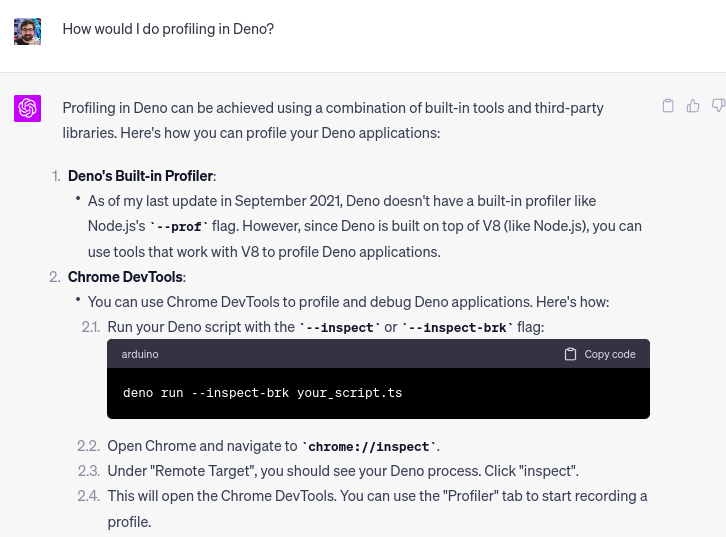Click the "Chrome DevTools" bold heading
The width and height of the screenshot is (726, 537).
126,277
